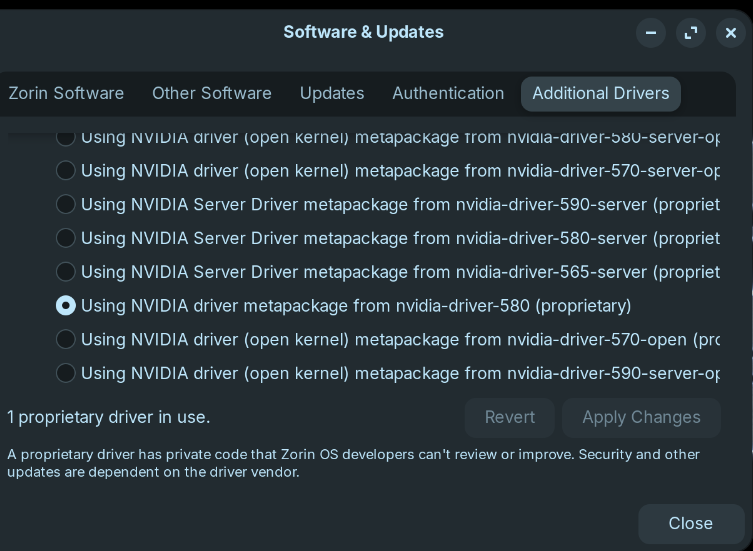Click the Close button at bottom
The height and width of the screenshot is (551, 753).
690,523
